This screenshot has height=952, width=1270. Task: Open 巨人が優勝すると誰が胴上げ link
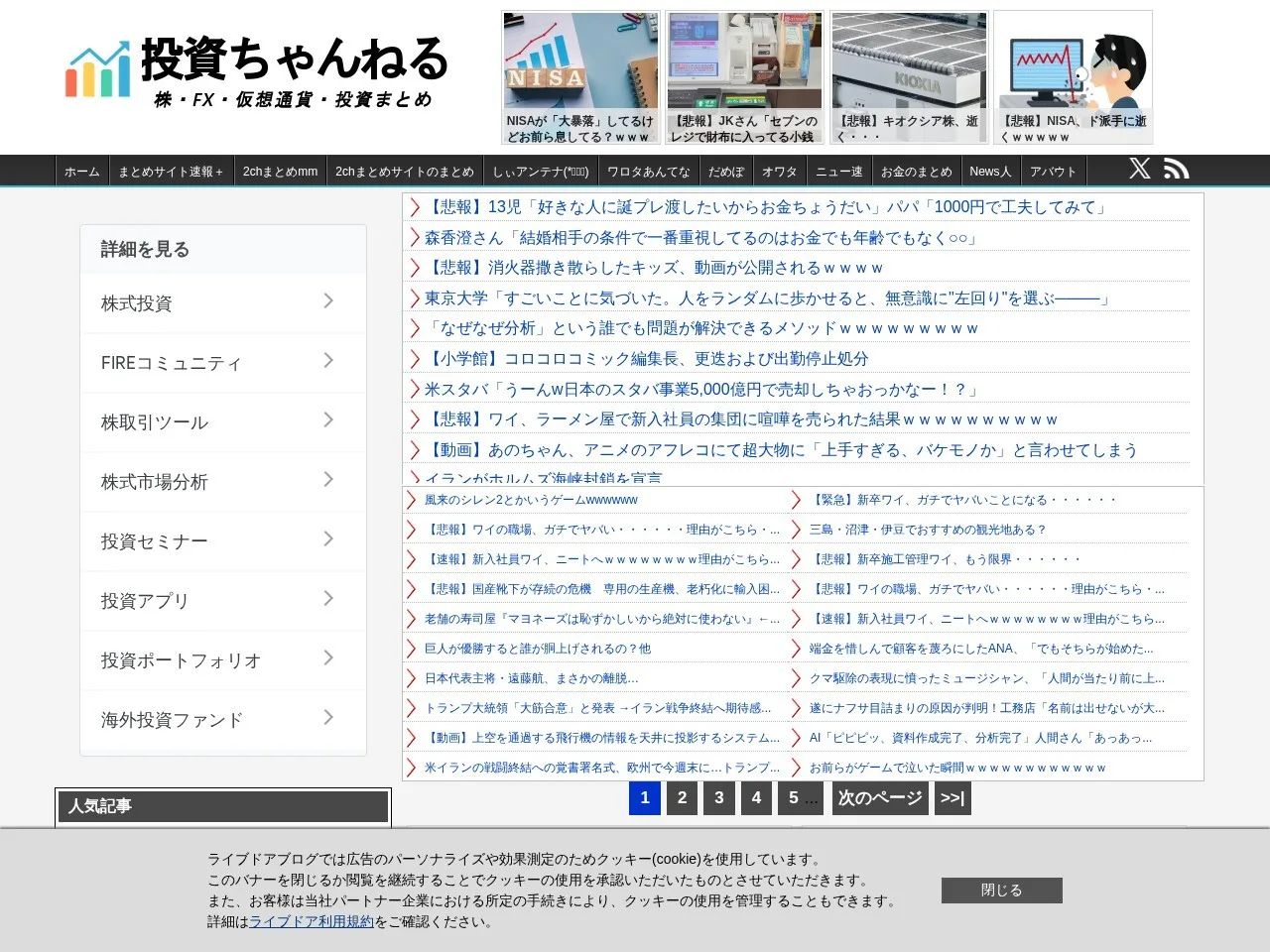coord(538,649)
